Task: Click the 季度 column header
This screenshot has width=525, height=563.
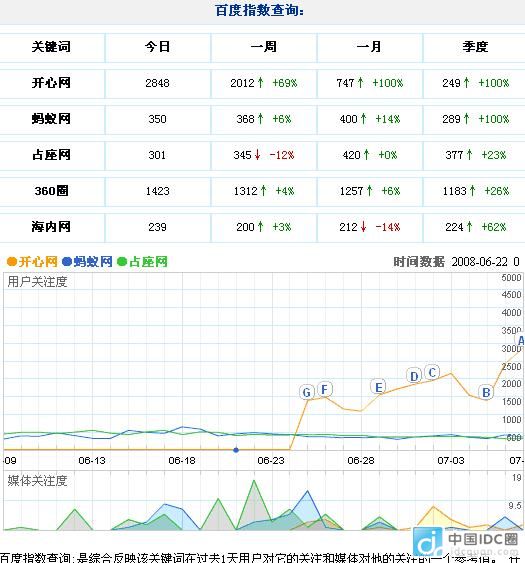Action: (475, 47)
